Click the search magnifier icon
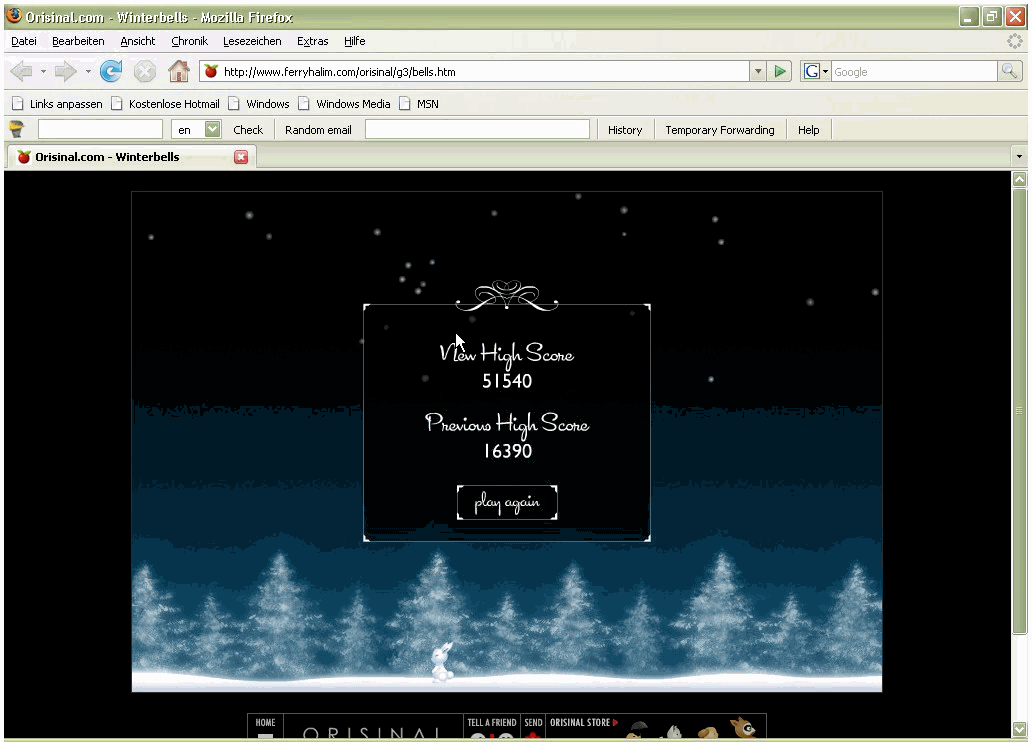The image size is (1032, 742). tap(1009, 71)
